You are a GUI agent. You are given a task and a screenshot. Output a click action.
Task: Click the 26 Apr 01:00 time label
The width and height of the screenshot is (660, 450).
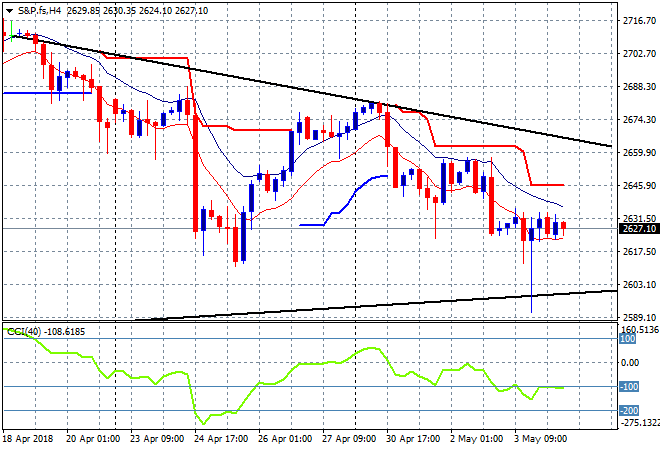[x=285, y=439]
